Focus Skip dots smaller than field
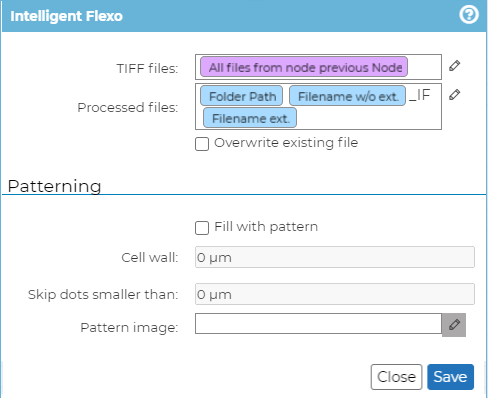Viewport: 488px width, 398px height. 335,294
